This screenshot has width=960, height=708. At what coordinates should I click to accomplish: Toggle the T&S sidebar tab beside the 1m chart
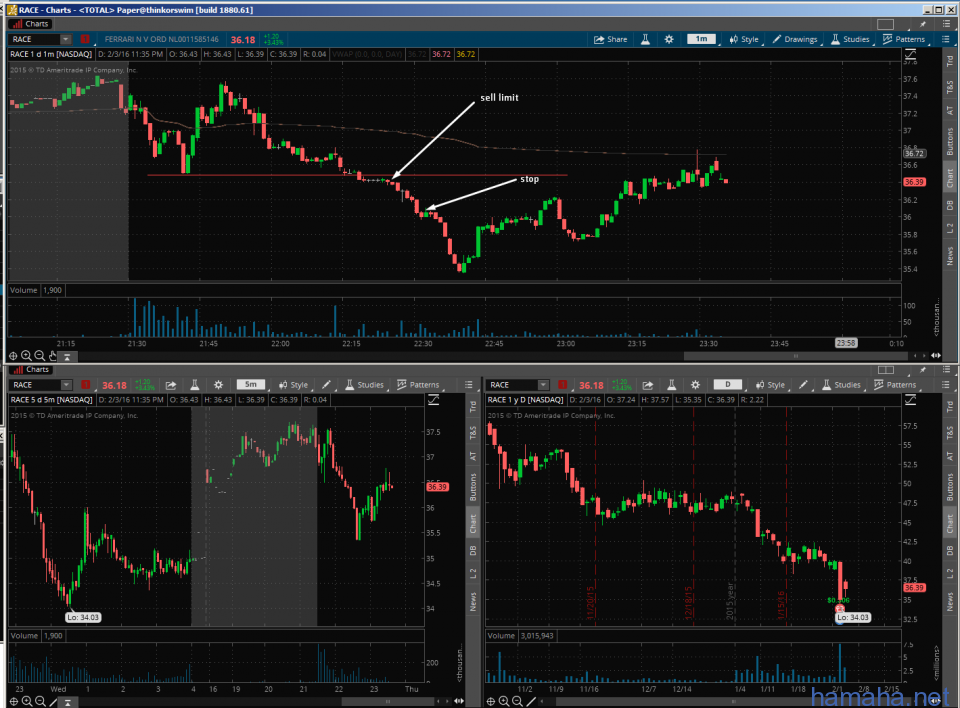point(950,87)
